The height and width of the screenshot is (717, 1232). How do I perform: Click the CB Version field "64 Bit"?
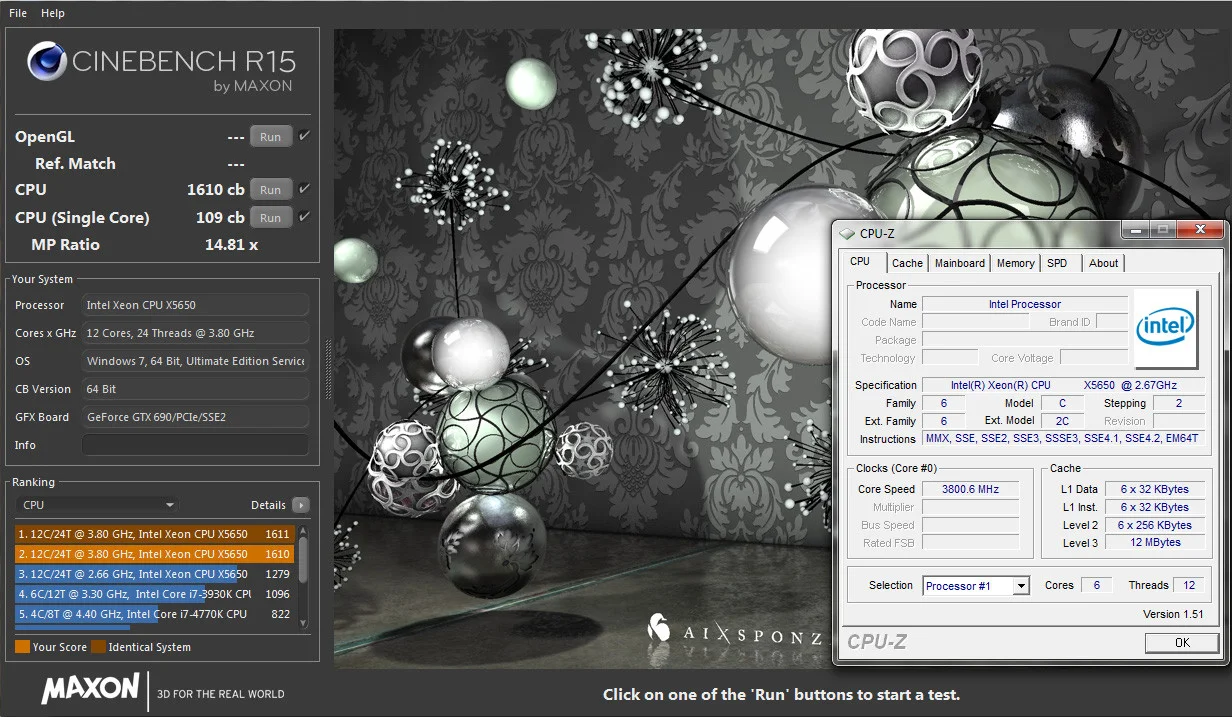(x=195, y=389)
